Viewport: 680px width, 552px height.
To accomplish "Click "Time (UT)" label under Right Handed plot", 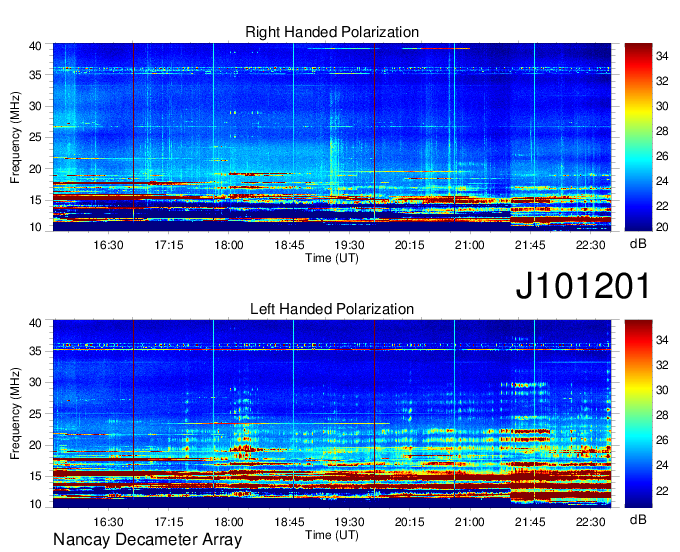I will 332,258.
